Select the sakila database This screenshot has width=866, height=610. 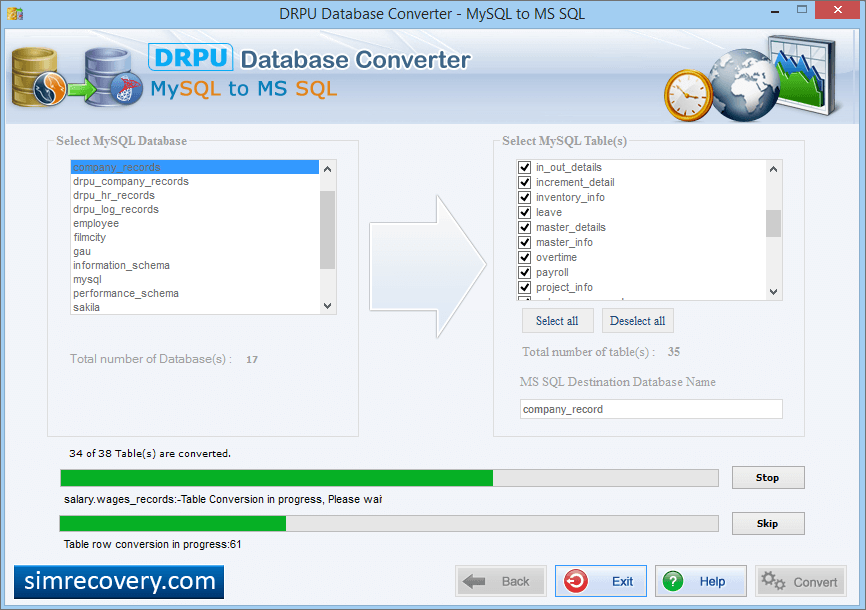pyautogui.click(x=195, y=307)
